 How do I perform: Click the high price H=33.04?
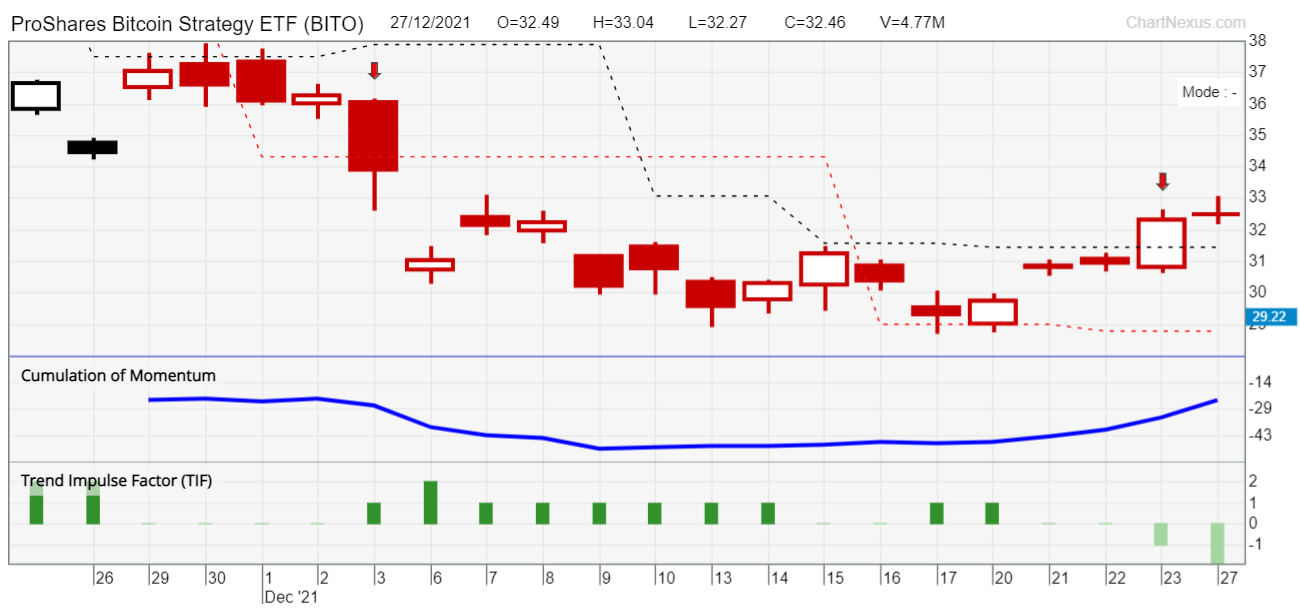(622, 23)
